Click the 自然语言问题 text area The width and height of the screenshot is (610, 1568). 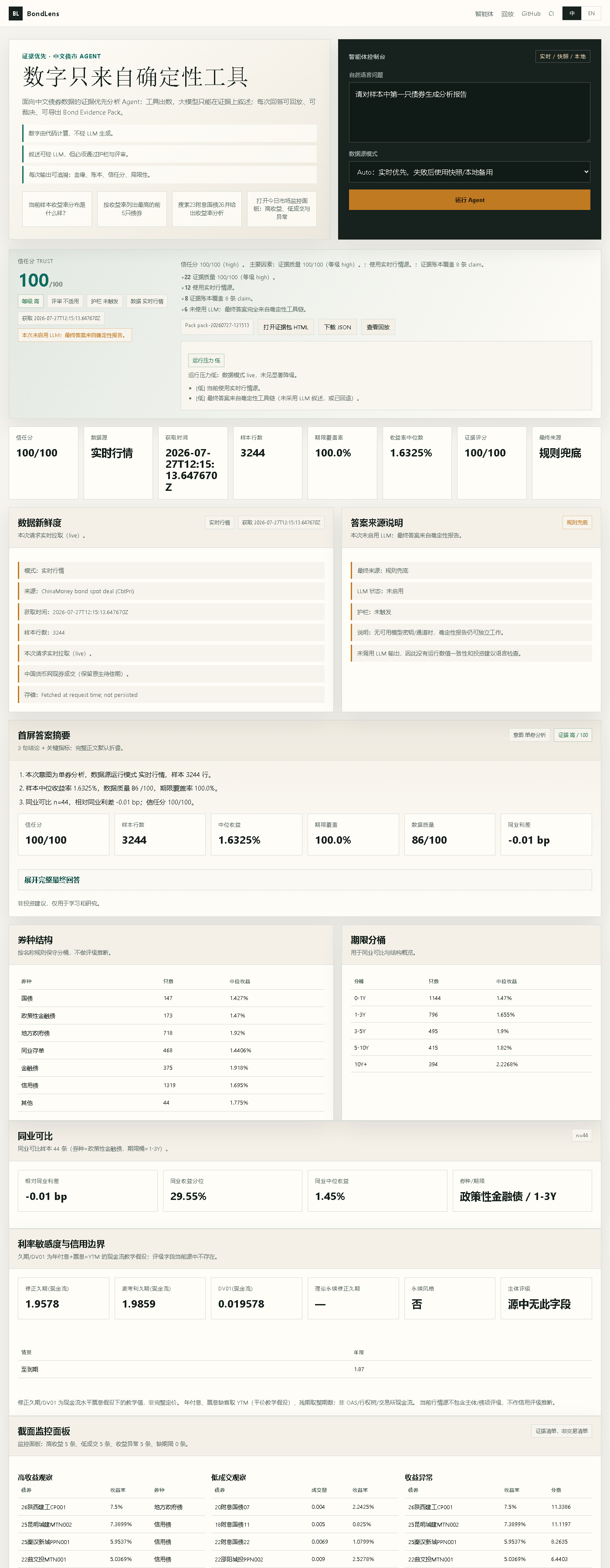[x=469, y=112]
